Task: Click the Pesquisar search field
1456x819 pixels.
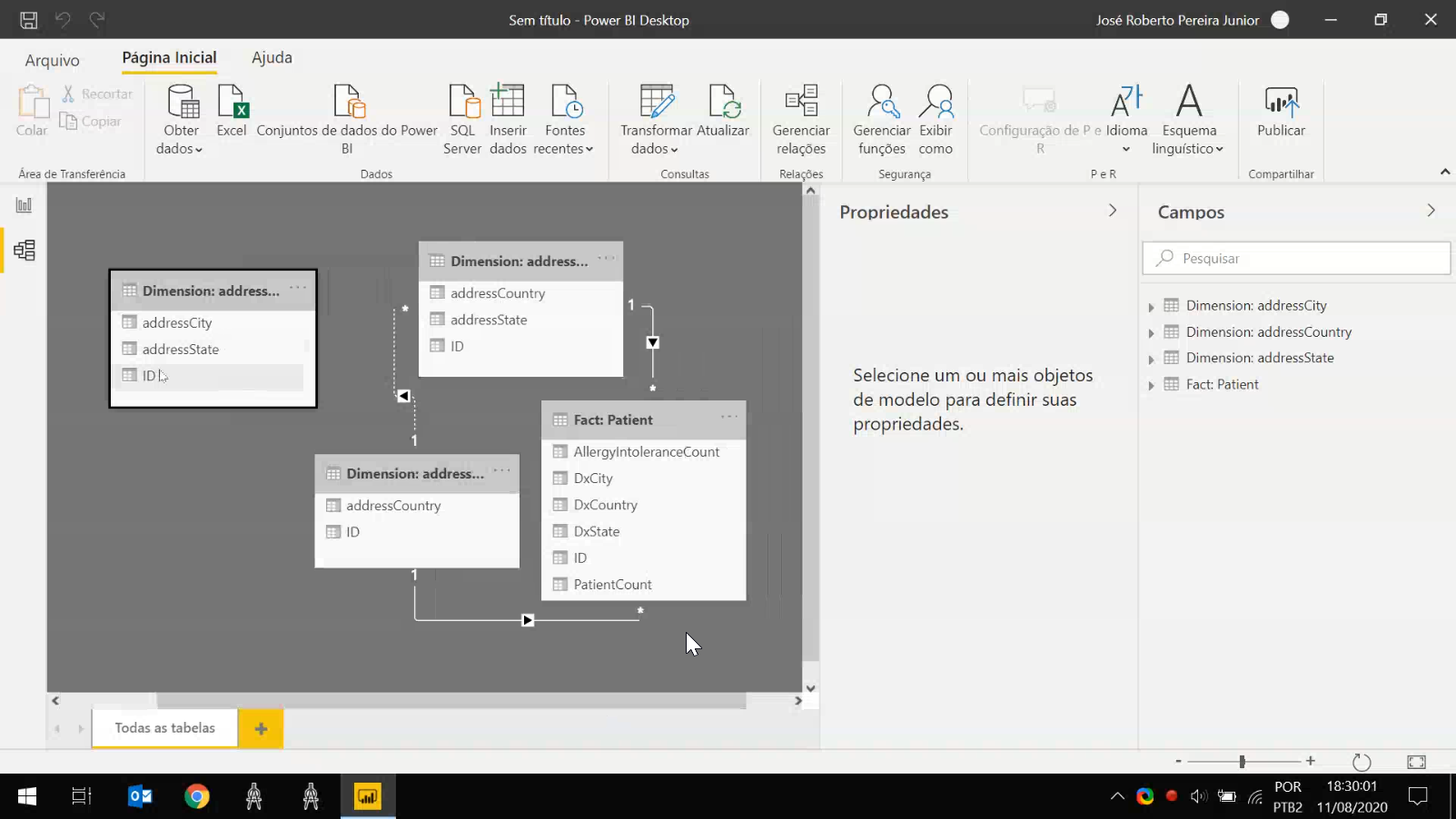Action: point(1296,259)
